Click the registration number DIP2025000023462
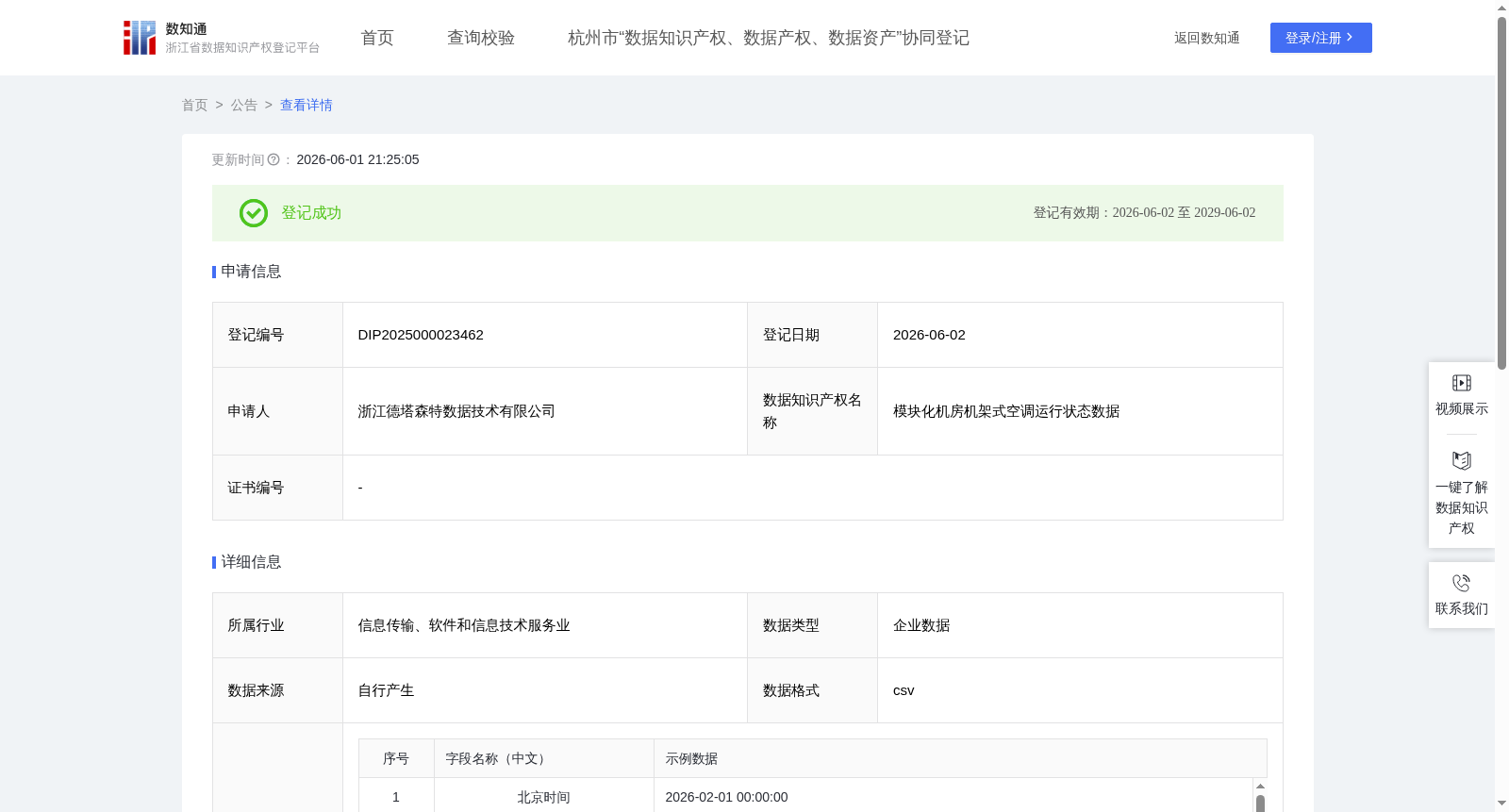Image resolution: width=1509 pixels, height=812 pixels. 421,335
